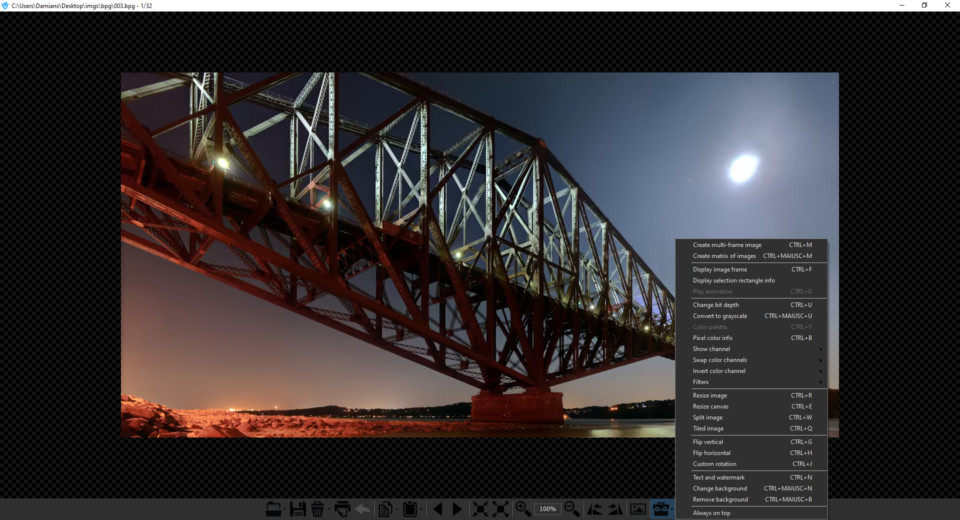960x520 pixels.
Task: Toggle Always on top option
Action: [x=711, y=513]
